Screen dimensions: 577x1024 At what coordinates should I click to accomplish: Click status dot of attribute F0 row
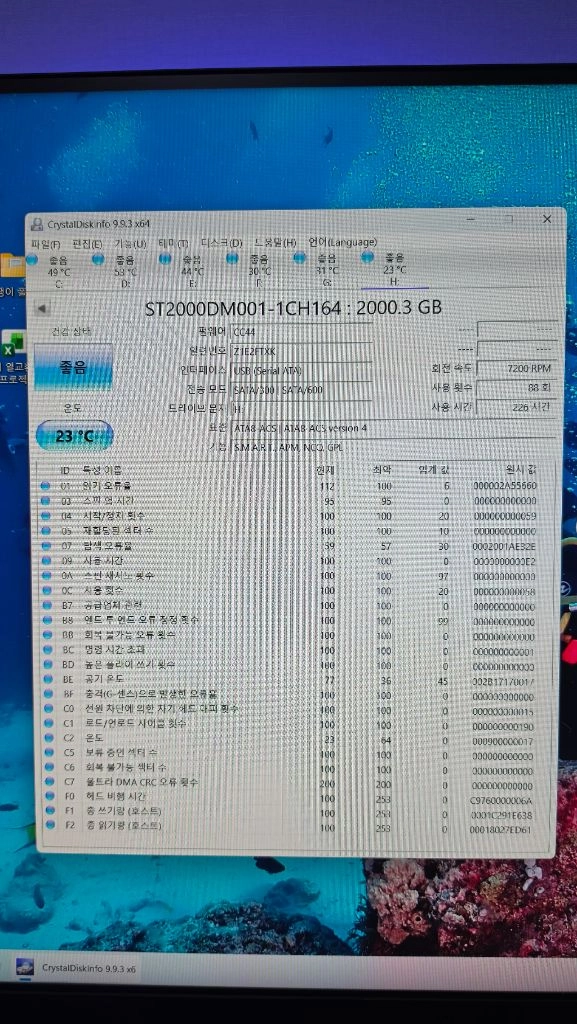[48, 797]
